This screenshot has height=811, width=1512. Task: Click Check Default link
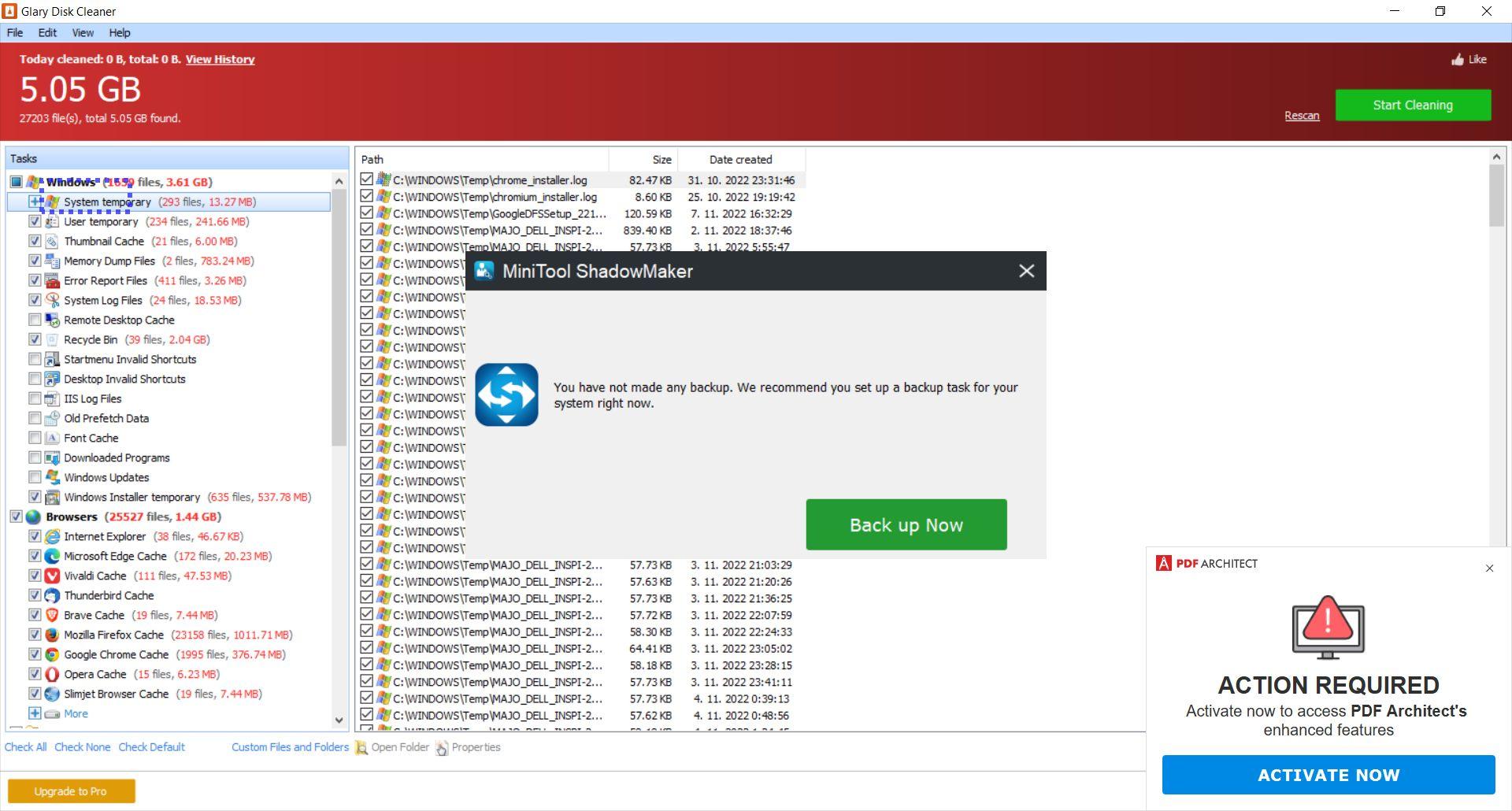coord(151,747)
